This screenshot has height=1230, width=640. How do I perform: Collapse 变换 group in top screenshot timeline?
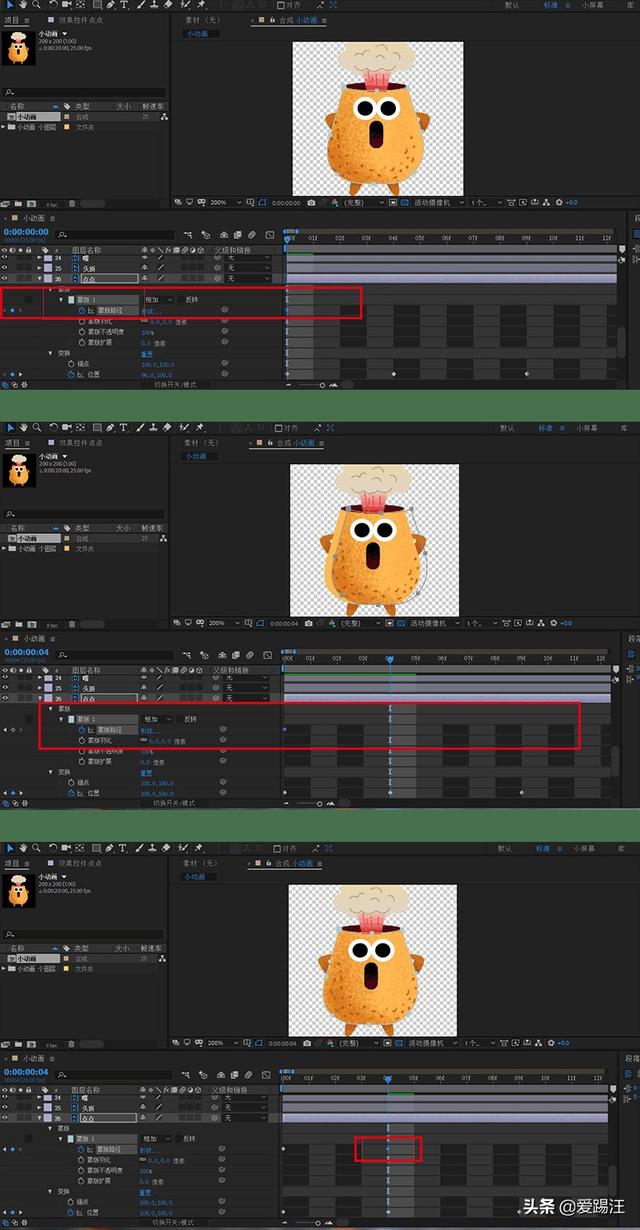[50, 353]
